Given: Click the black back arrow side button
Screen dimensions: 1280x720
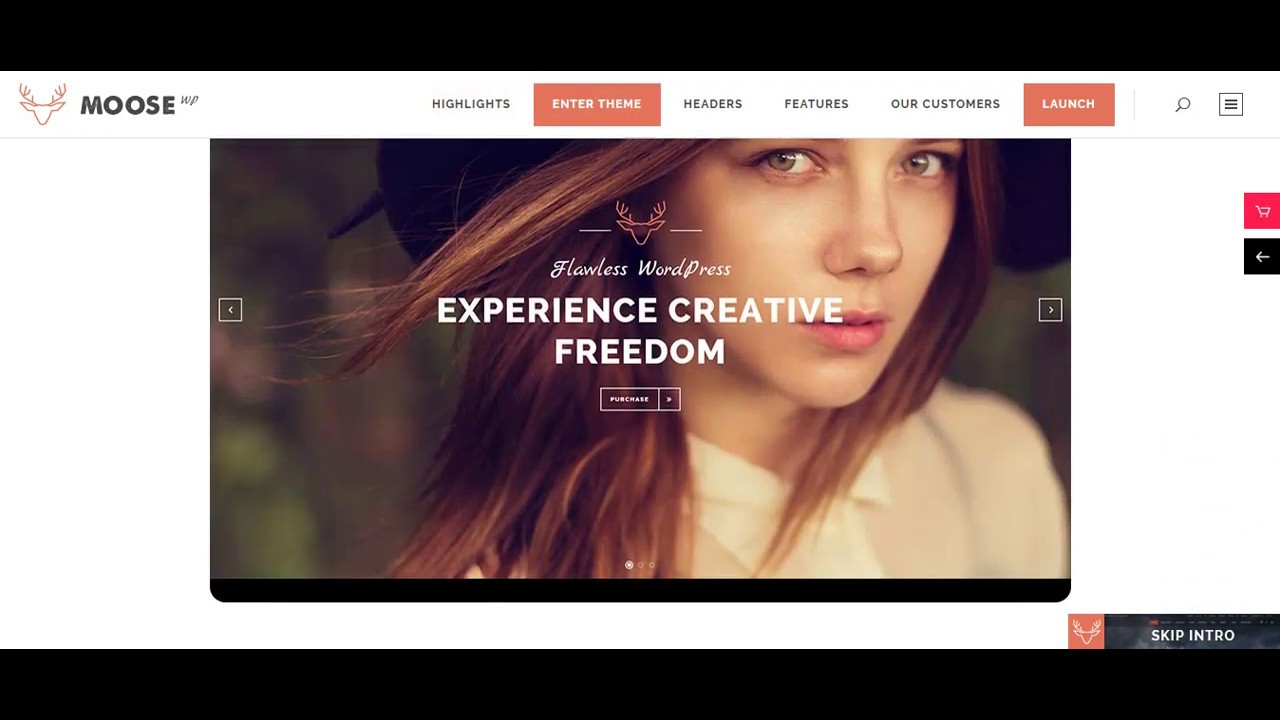Looking at the screenshot, I should pos(1262,257).
